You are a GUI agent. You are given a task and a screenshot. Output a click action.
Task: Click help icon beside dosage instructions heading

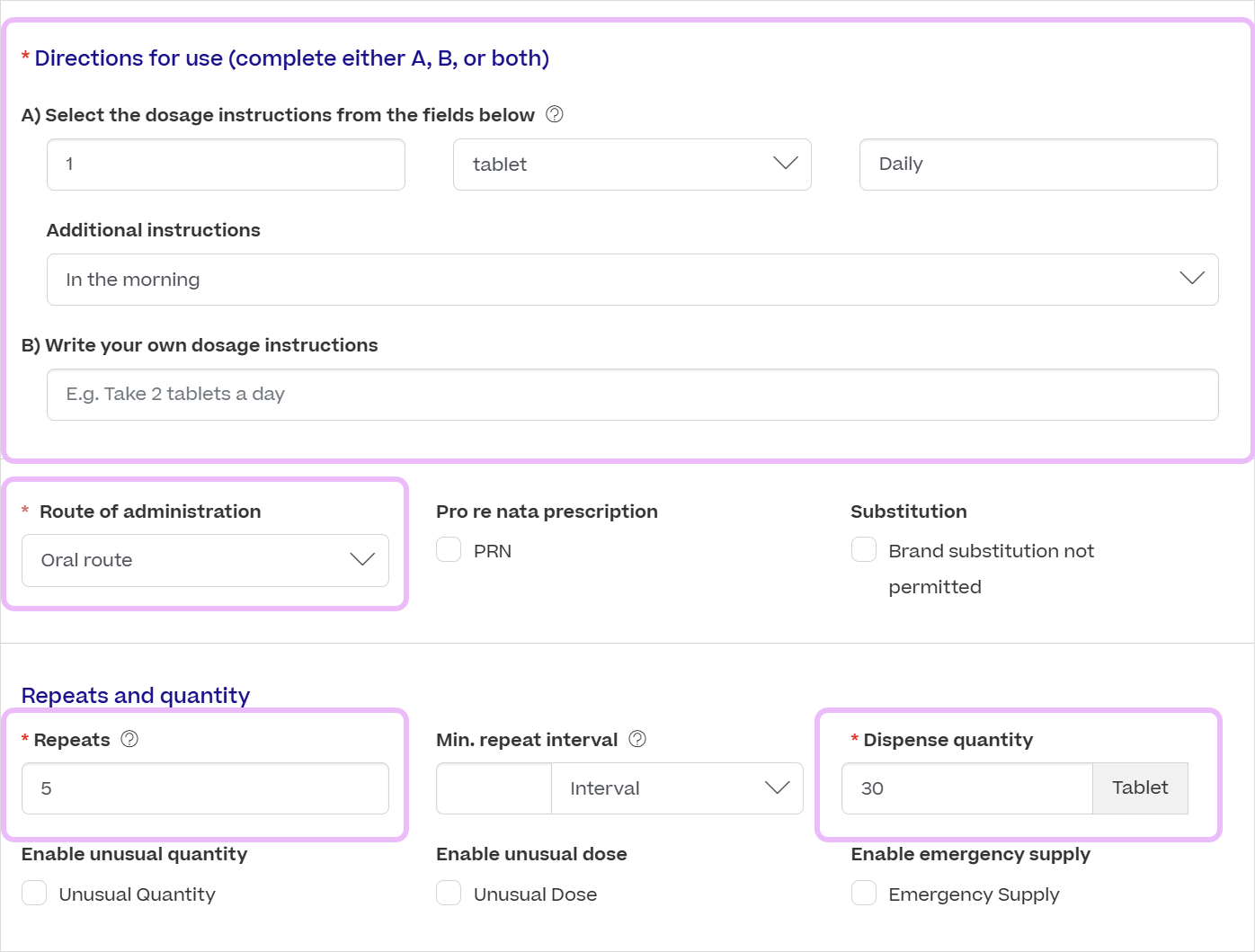click(555, 114)
